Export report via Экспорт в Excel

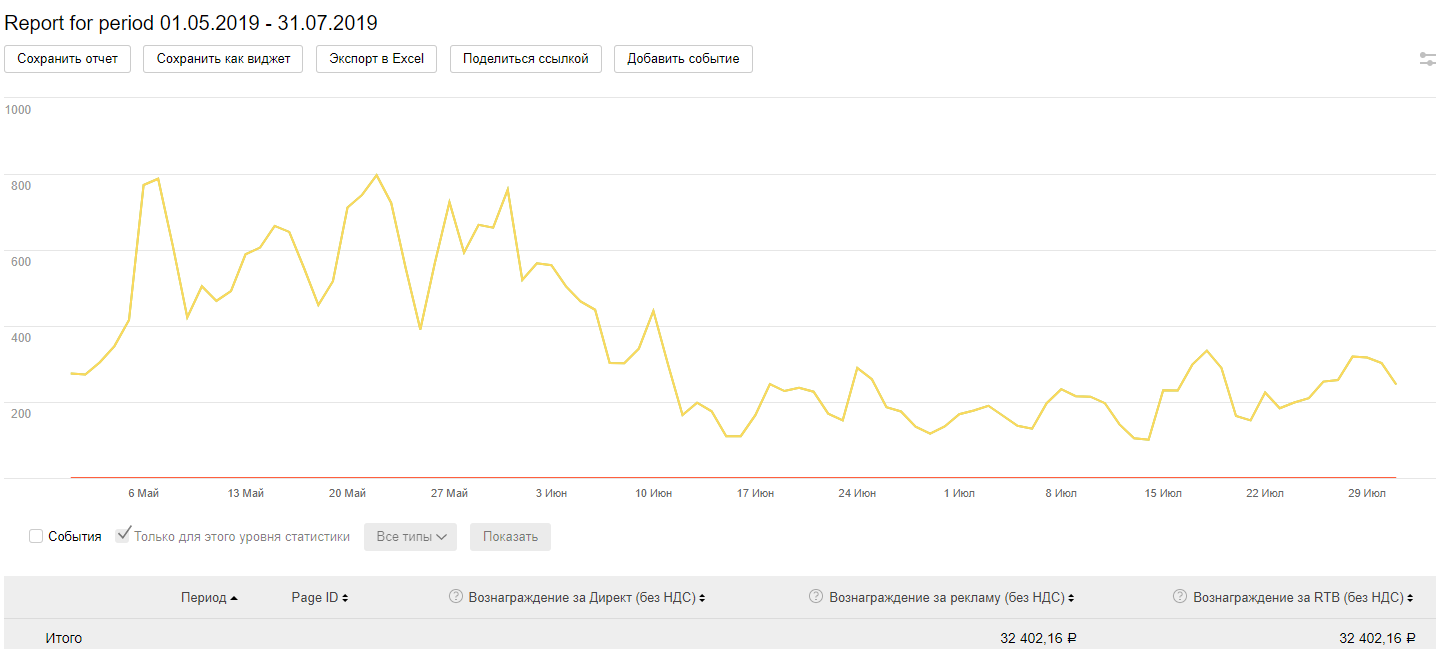click(x=376, y=59)
